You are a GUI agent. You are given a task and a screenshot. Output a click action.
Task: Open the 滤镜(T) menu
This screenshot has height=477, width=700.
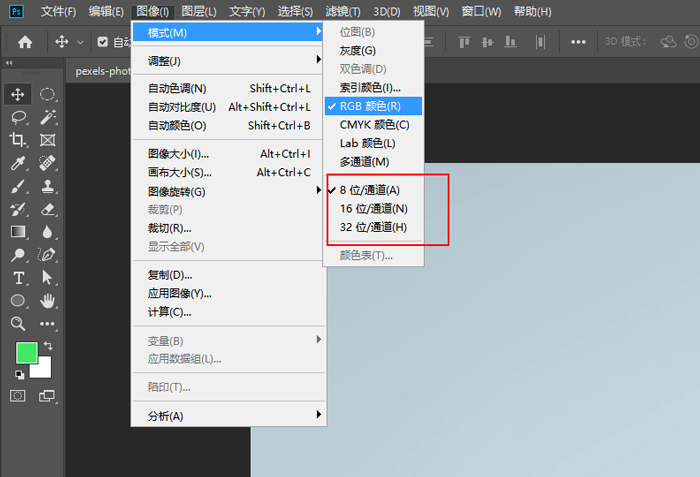342,12
